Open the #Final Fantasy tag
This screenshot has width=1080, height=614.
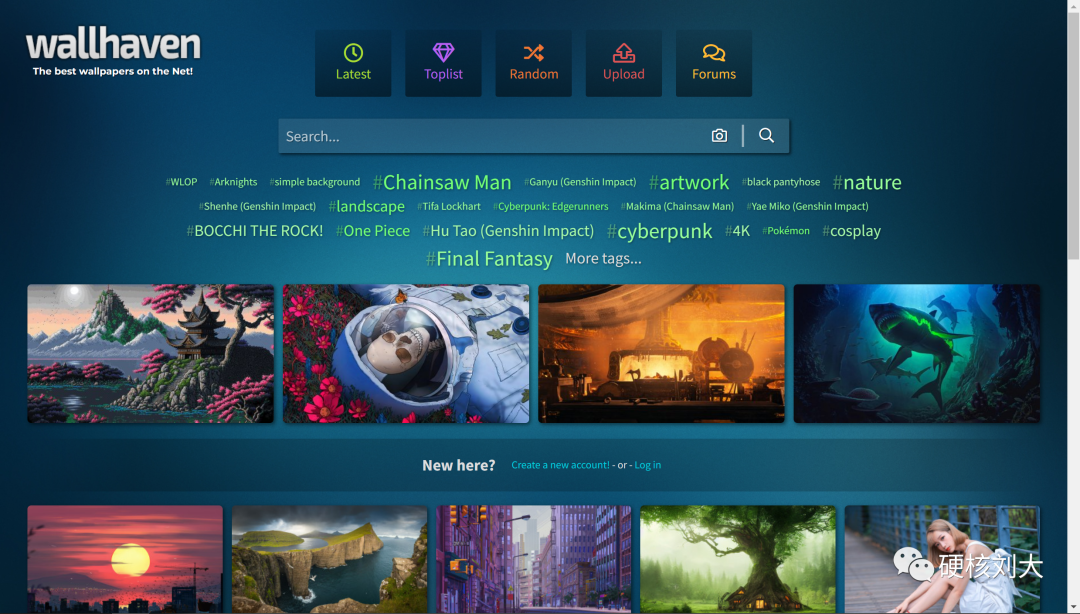tap(489, 258)
